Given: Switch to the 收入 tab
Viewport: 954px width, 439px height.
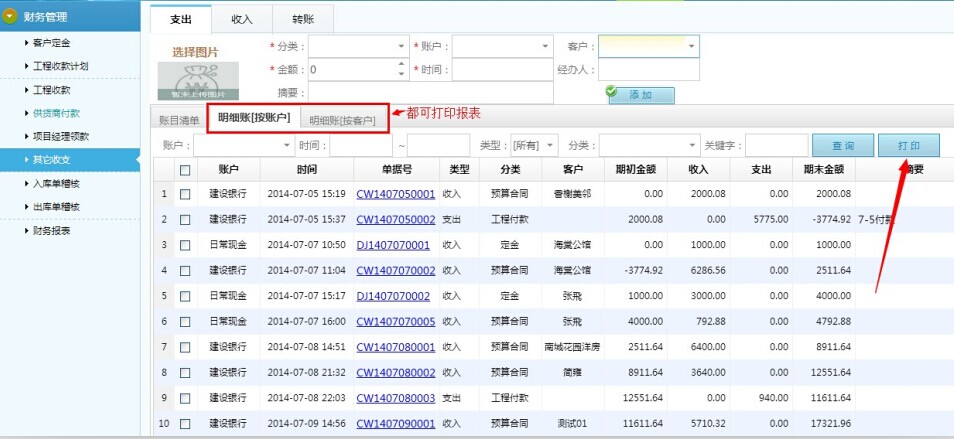Looking at the screenshot, I should click(242, 19).
